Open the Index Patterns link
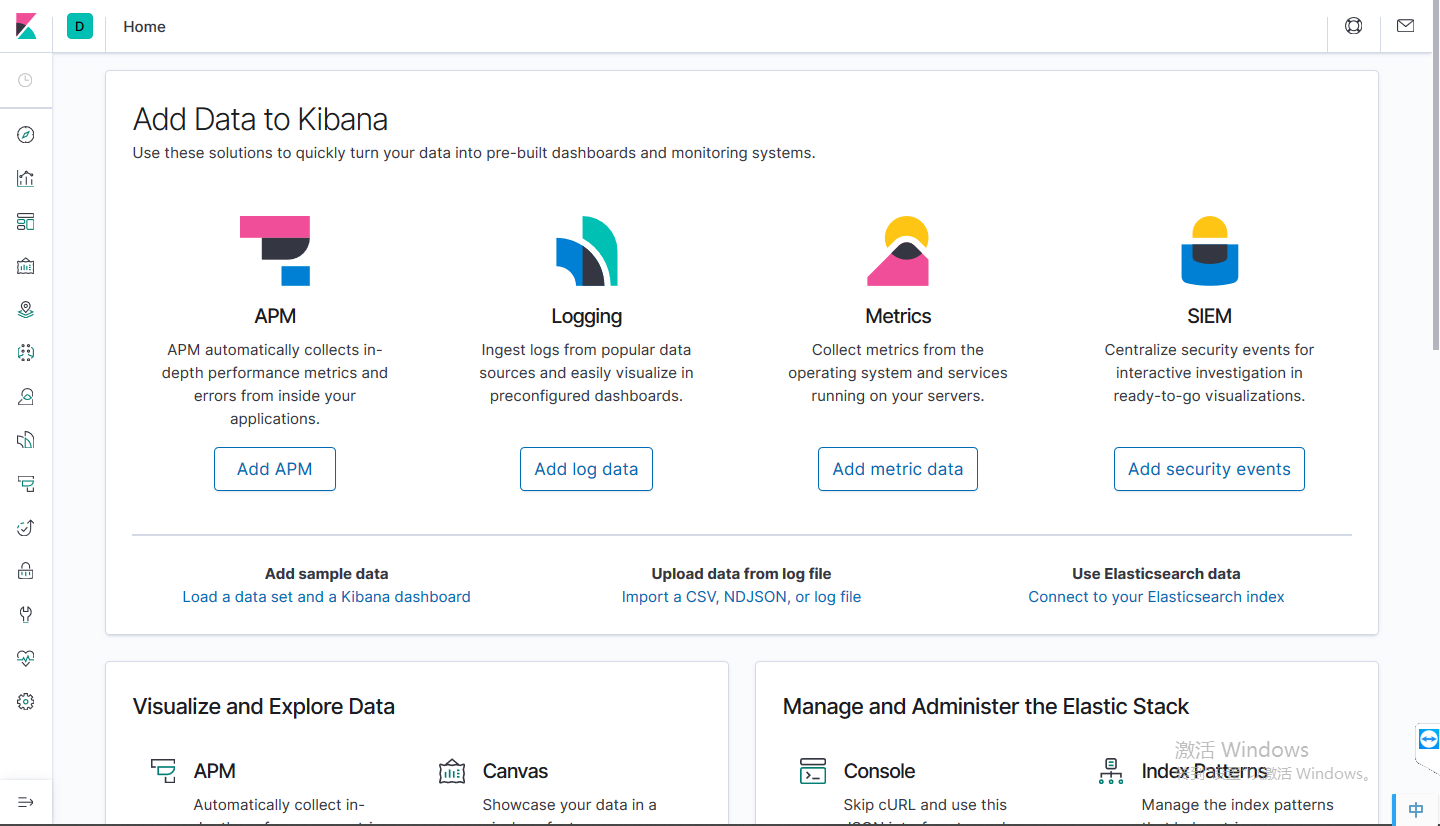The image size is (1440, 826). [1204, 771]
